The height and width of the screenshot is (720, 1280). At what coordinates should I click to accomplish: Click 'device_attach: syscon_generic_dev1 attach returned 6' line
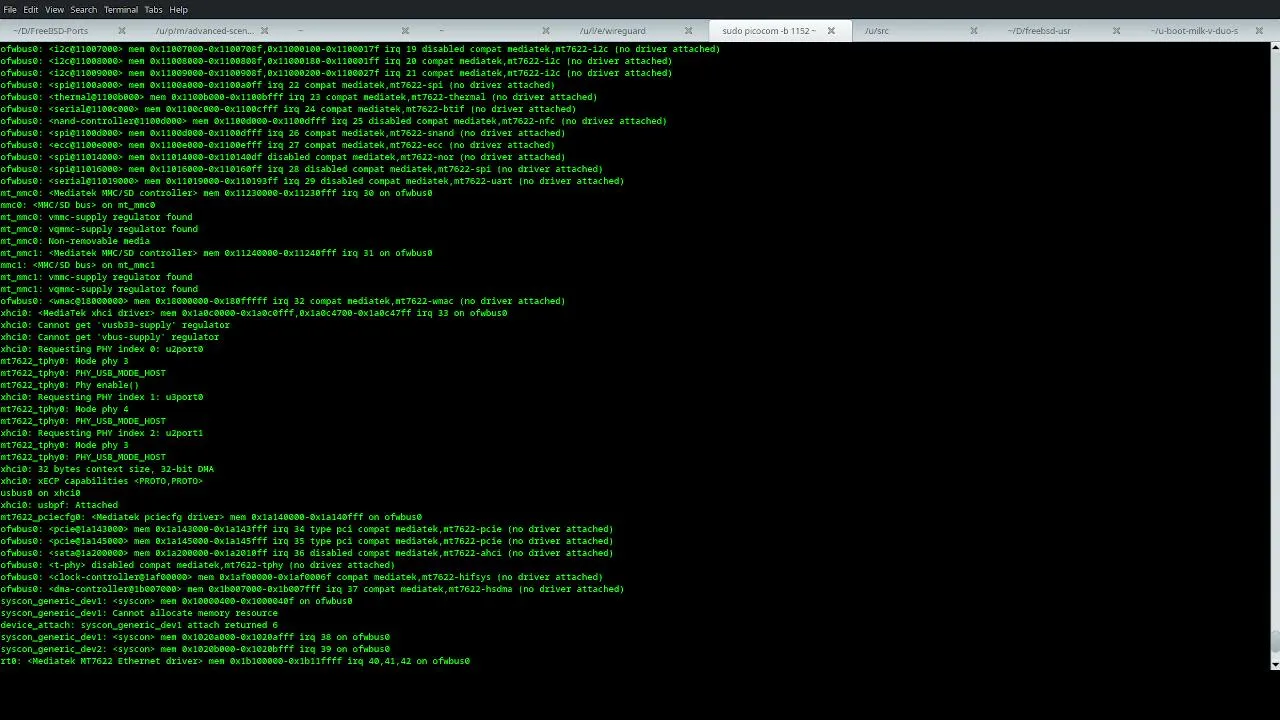coord(139,625)
